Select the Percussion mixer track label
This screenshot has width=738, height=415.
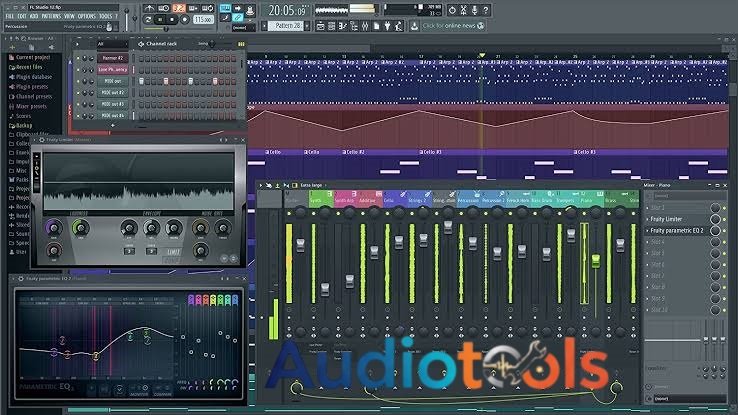[x=468, y=200]
